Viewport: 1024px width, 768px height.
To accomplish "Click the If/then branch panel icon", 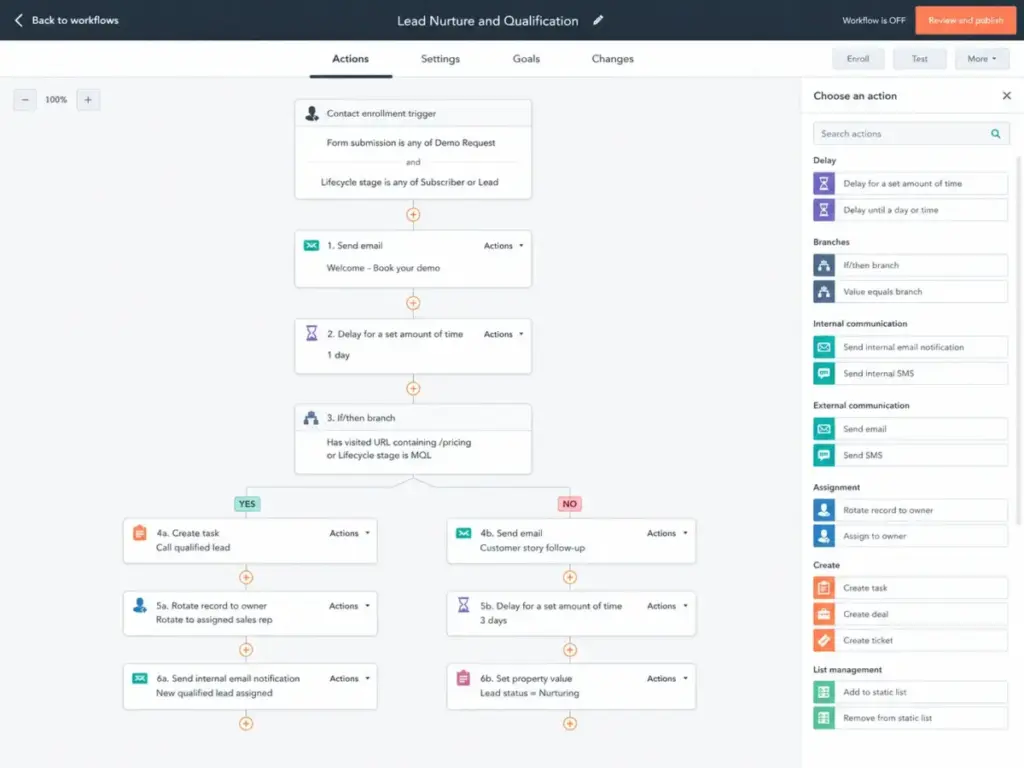I will [824, 265].
